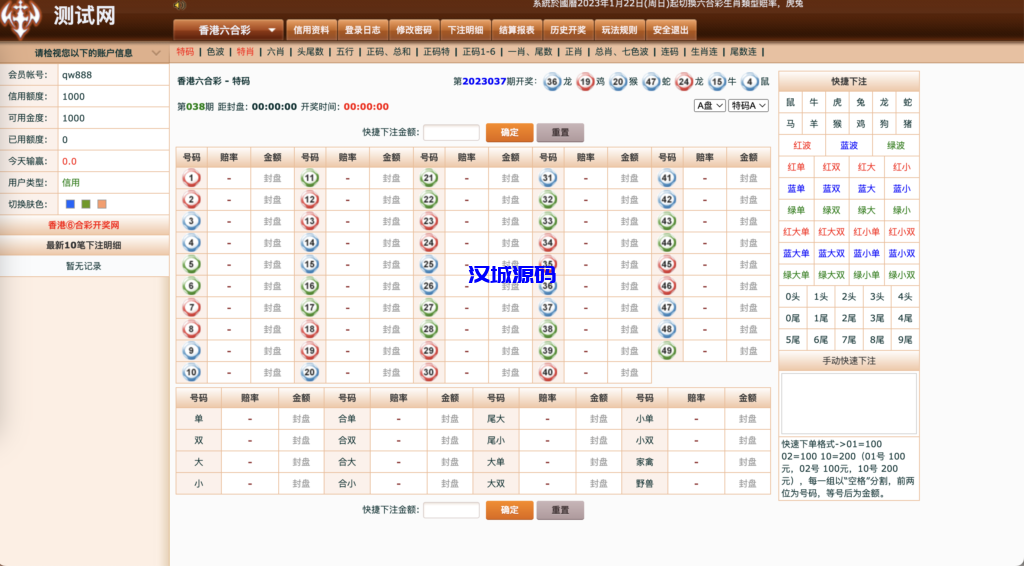Click number ball 40
1024x566 pixels.
548,373
